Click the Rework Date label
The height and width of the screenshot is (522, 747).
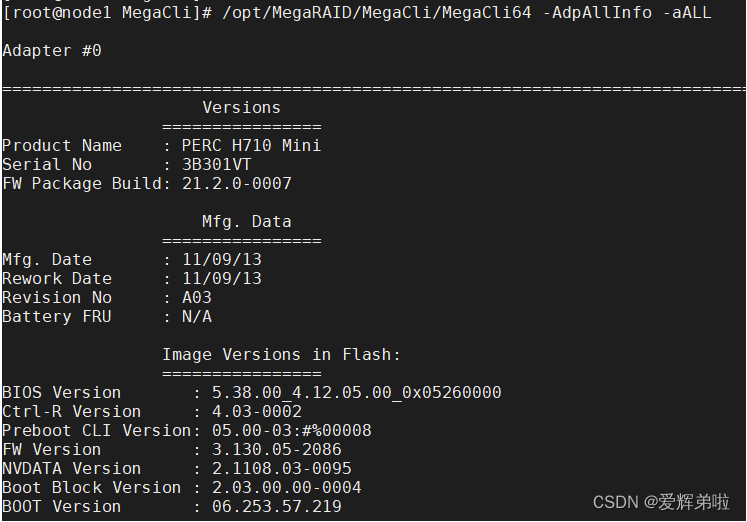(x=57, y=278)
